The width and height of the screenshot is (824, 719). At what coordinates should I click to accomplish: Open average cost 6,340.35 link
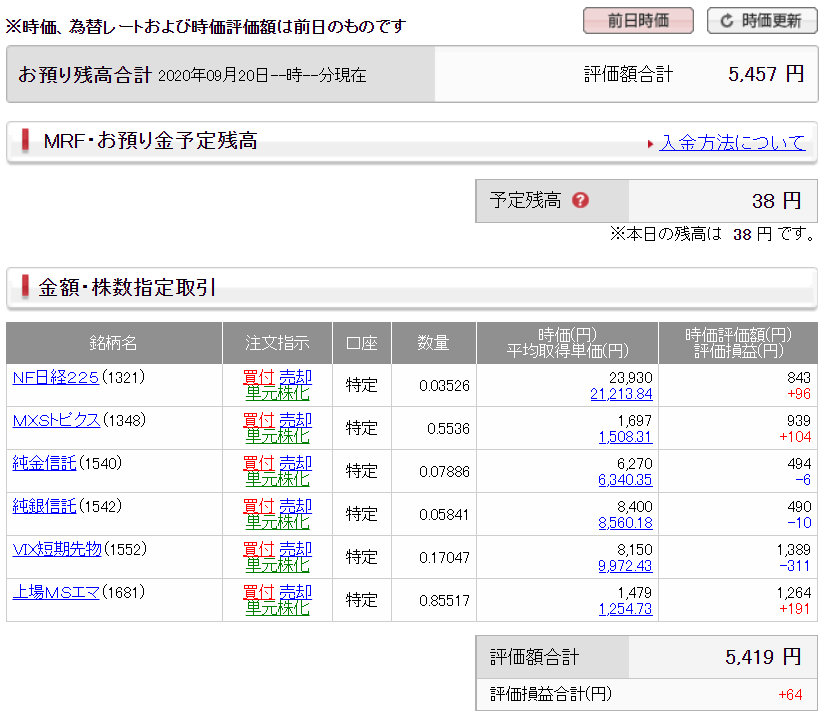[625, 480]
